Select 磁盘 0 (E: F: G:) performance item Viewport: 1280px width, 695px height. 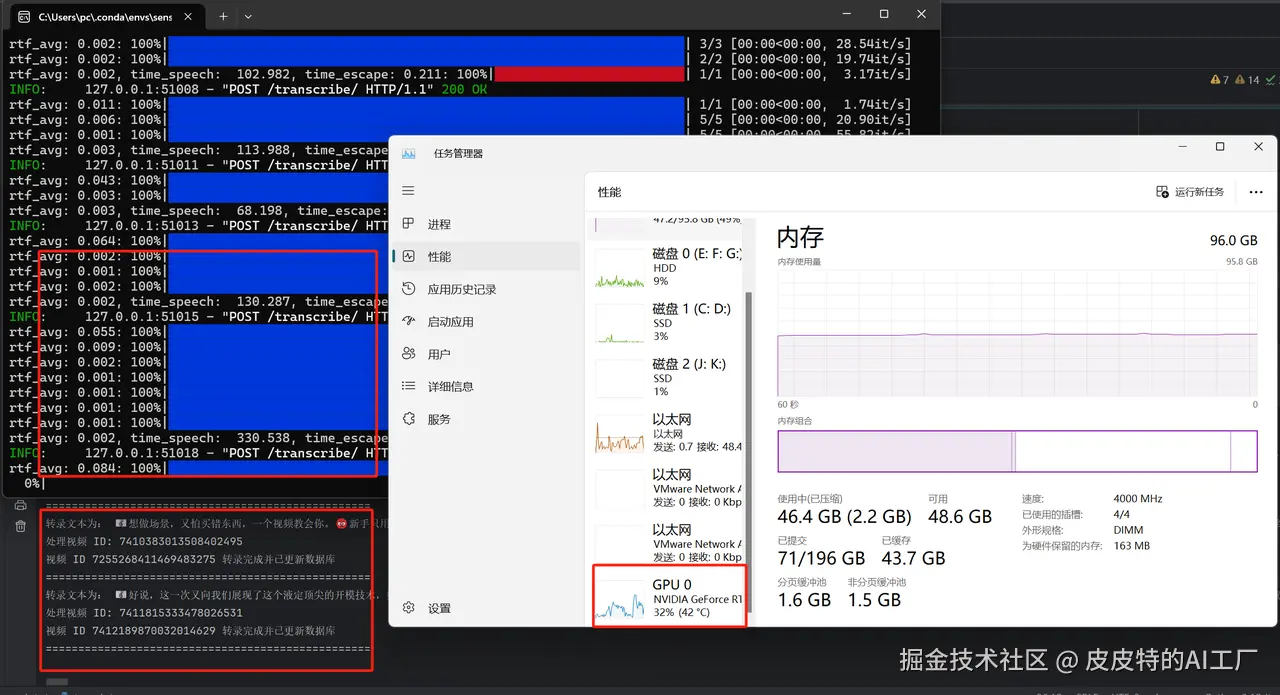668,268
